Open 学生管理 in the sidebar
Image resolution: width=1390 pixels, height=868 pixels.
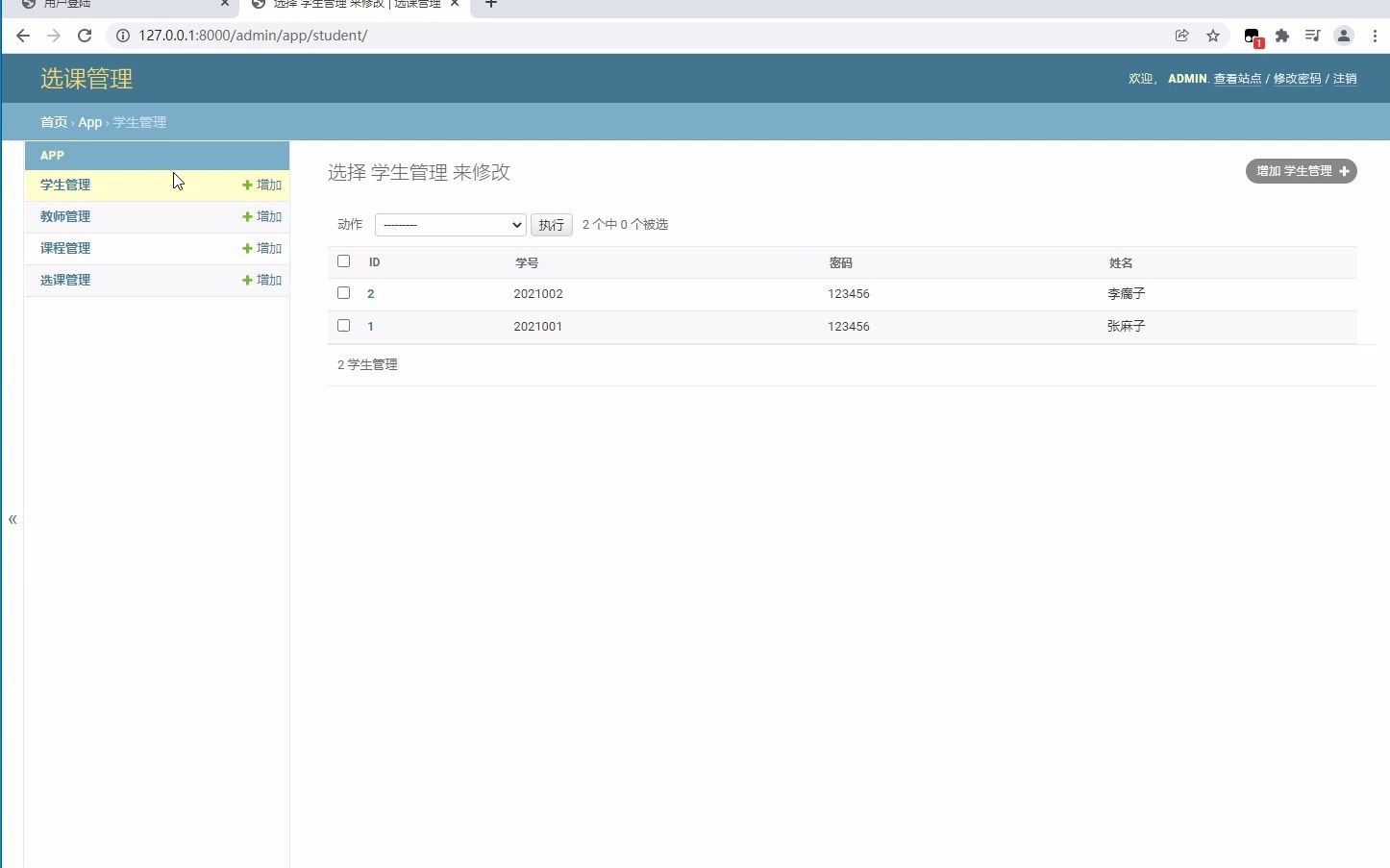point(65,185)
